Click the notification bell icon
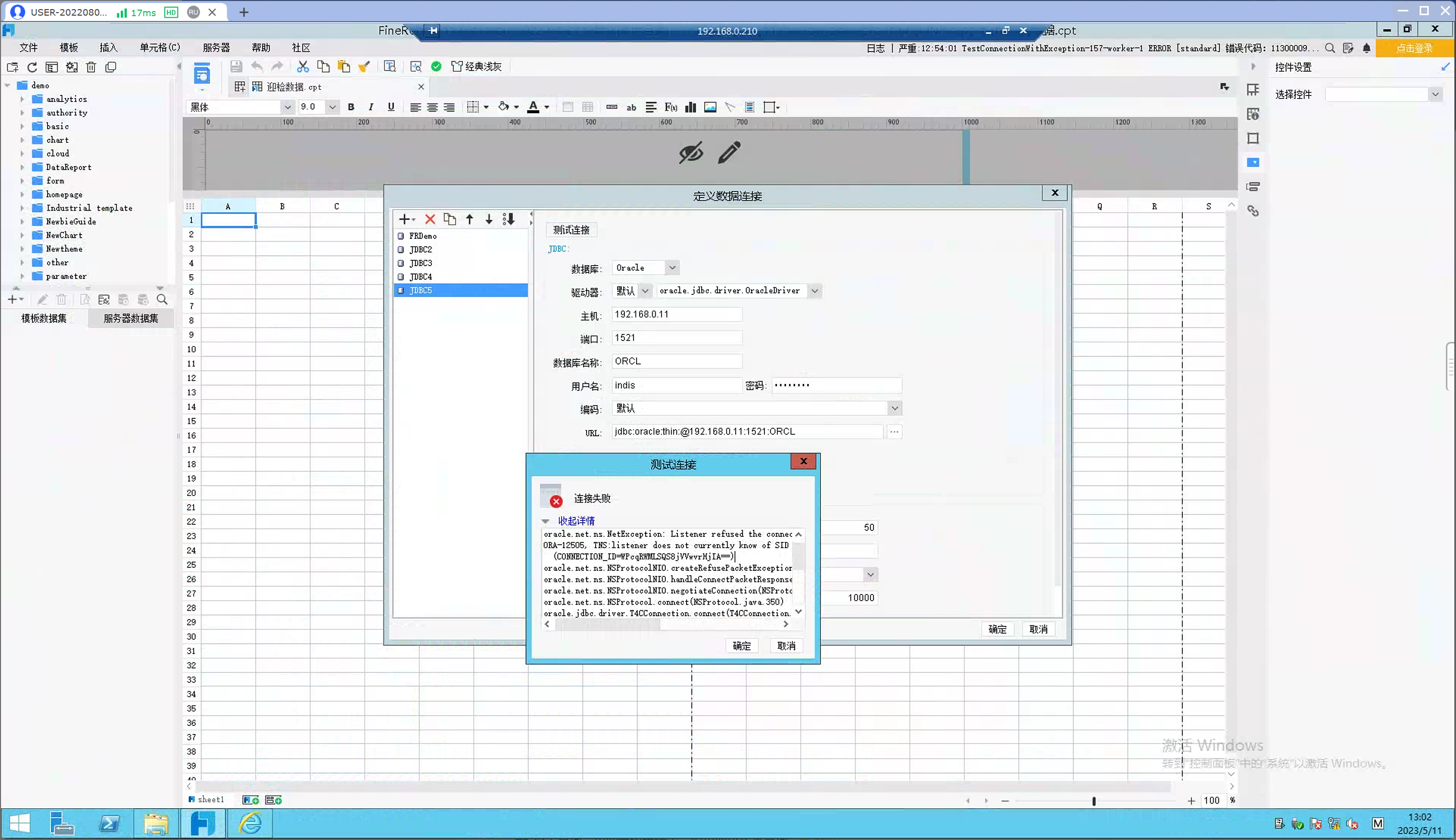Image resolution: width=1456 pixels, height=840 pixels. [x=1367, y=48]
